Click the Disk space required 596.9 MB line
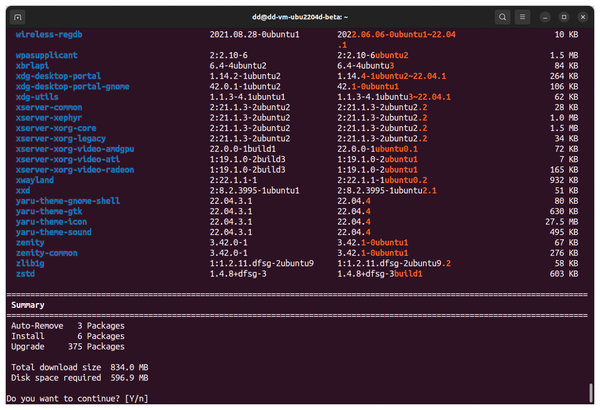Viewport: 600px width, 410px height. point(80,377)
